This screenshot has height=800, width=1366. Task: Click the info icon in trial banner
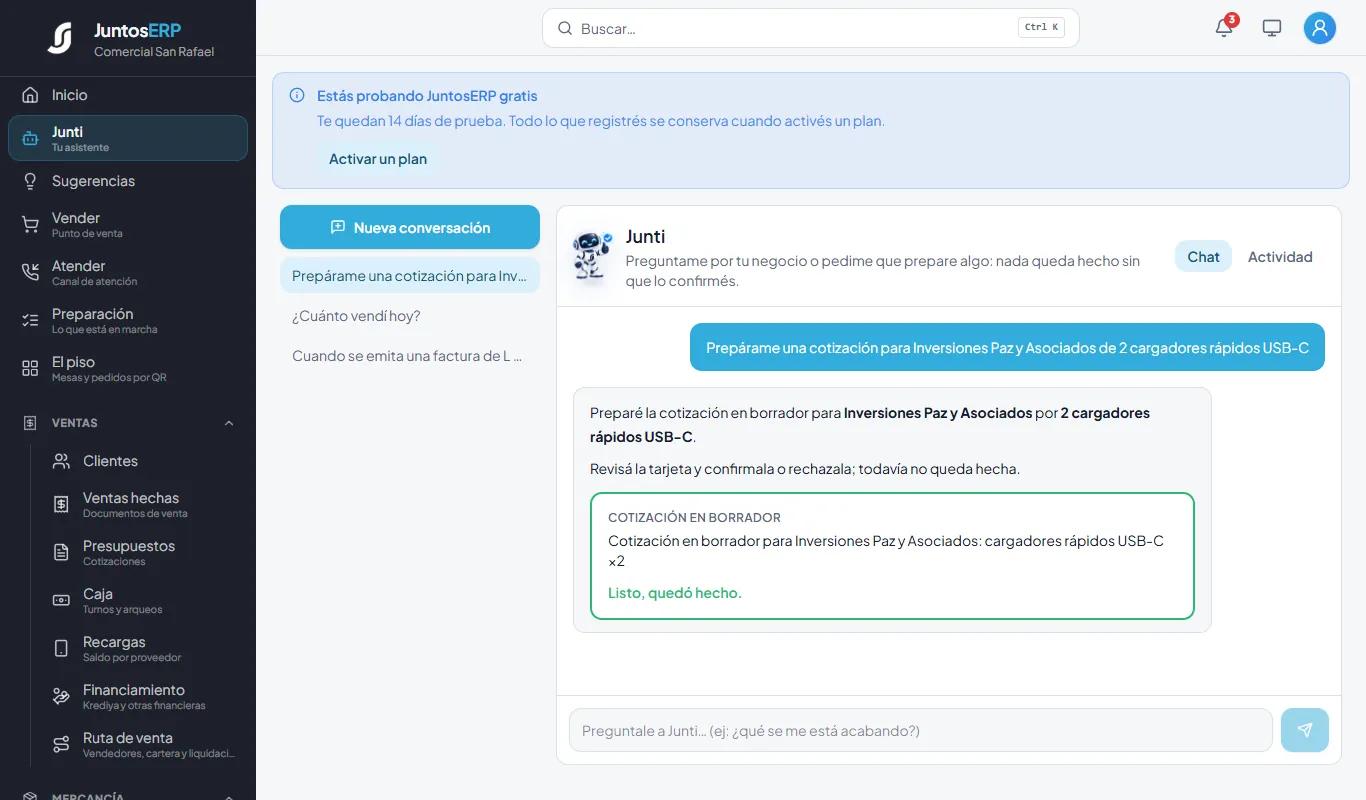297,96
